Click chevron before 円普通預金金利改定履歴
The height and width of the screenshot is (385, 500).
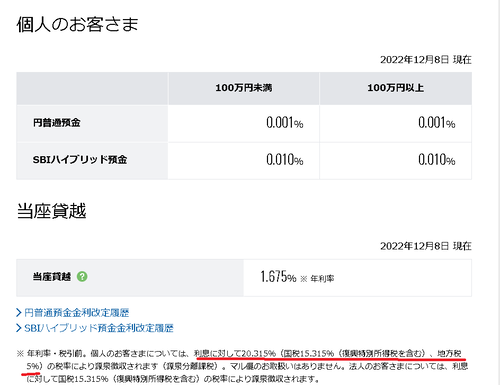coord(19,313)
